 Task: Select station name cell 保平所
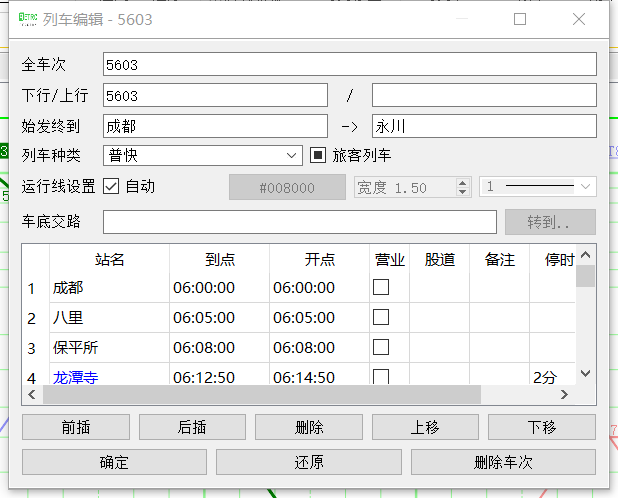tap(110, 348)
